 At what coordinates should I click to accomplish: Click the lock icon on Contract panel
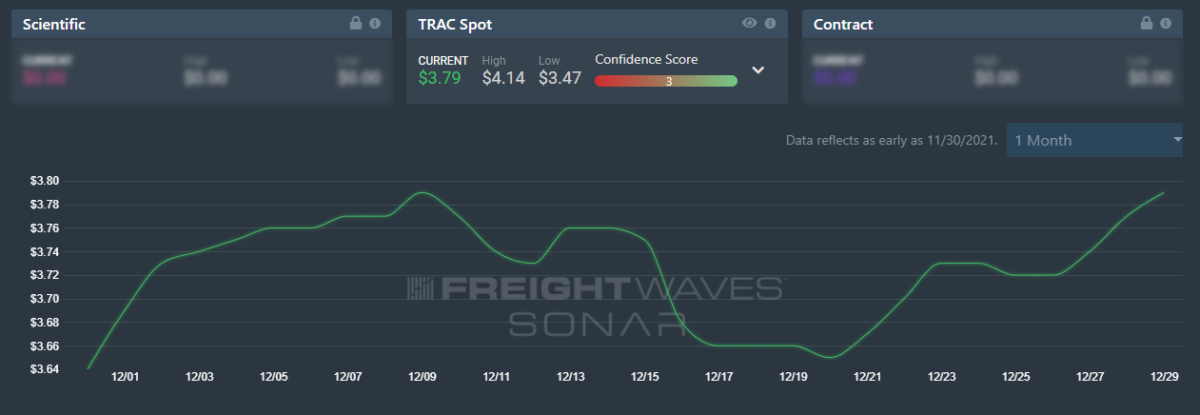click(x=1147, y=23)
